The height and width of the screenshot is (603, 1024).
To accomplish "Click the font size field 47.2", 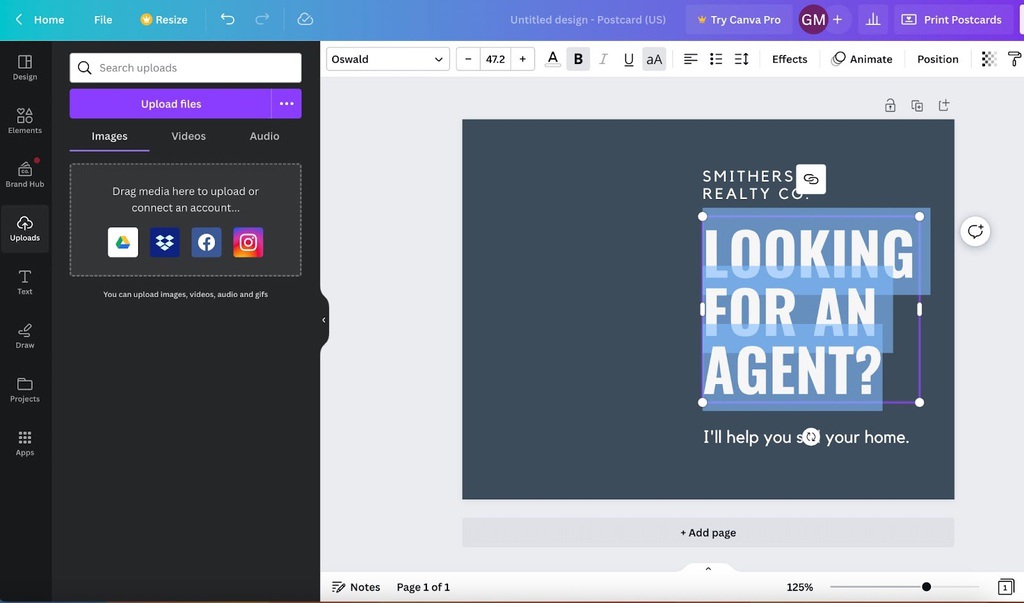I will point(495,59).
